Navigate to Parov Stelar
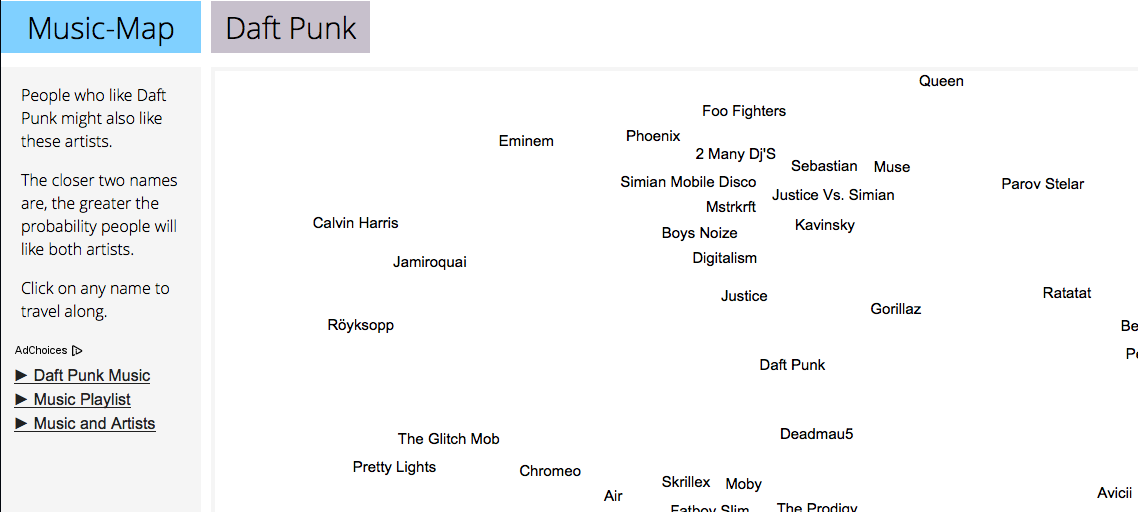Image resolution: width=1138 pixels, height=512 pixels. (x=1042, y=184)
